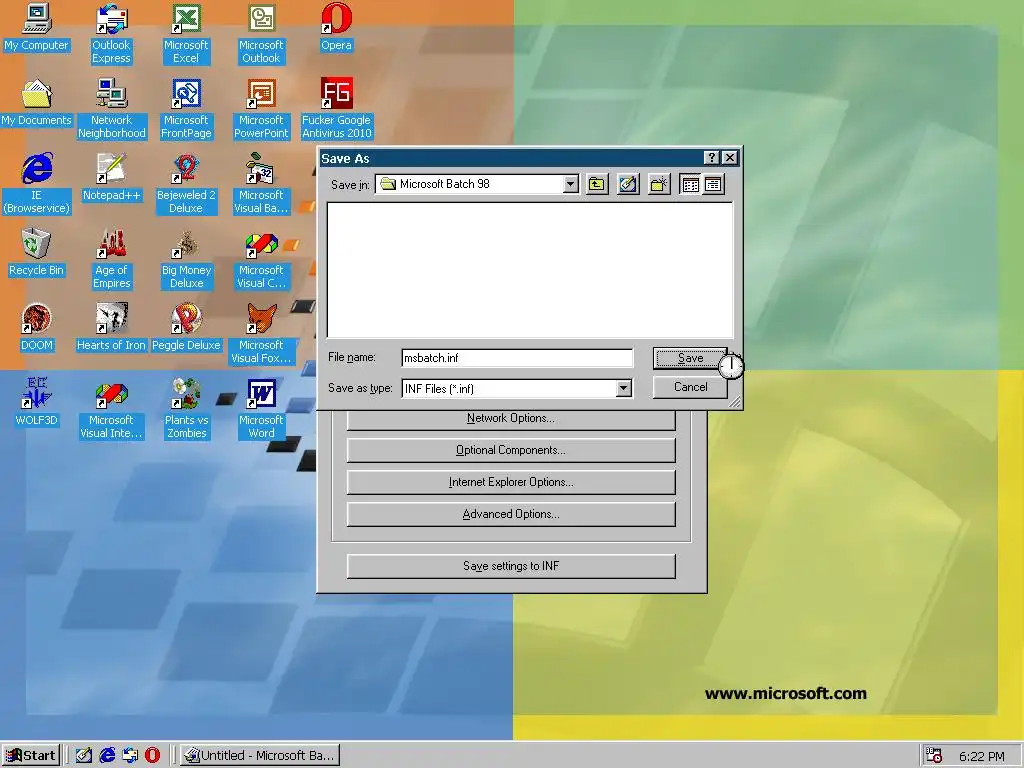Select My Documents folder icon
The image size is (1024, 768).
[36, 103]
